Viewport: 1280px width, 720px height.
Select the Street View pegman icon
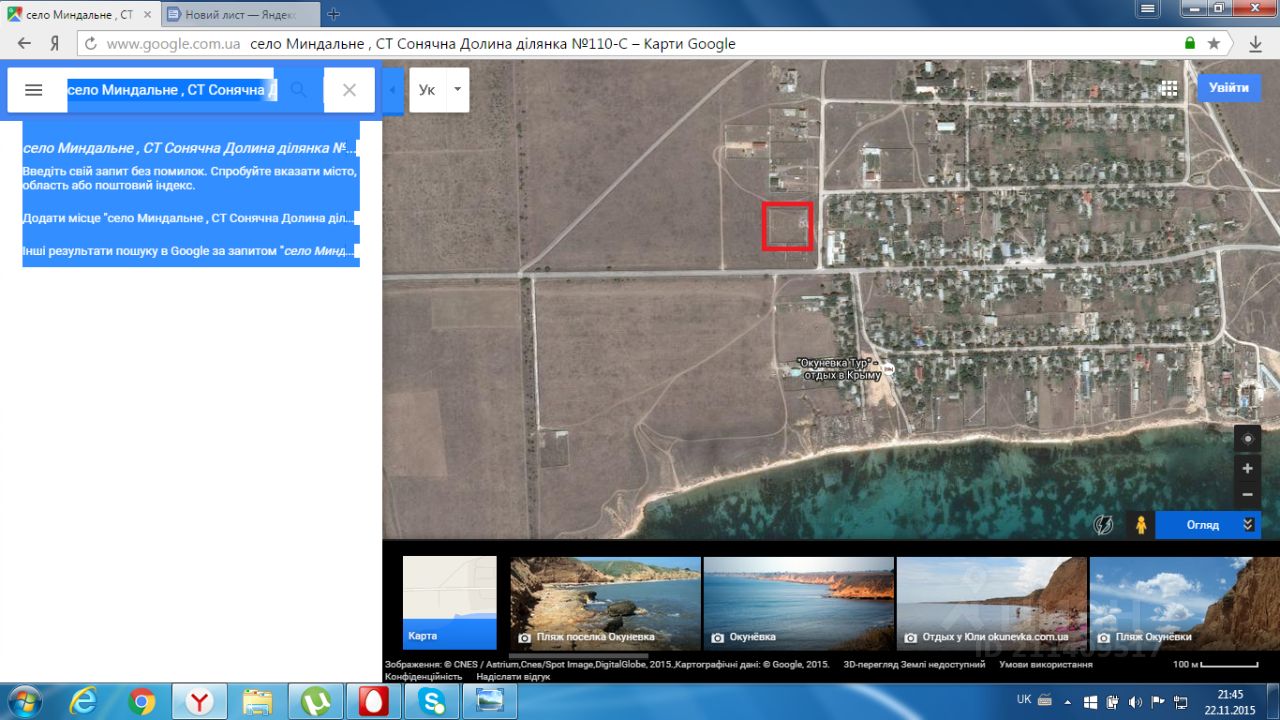point(1140,525)
